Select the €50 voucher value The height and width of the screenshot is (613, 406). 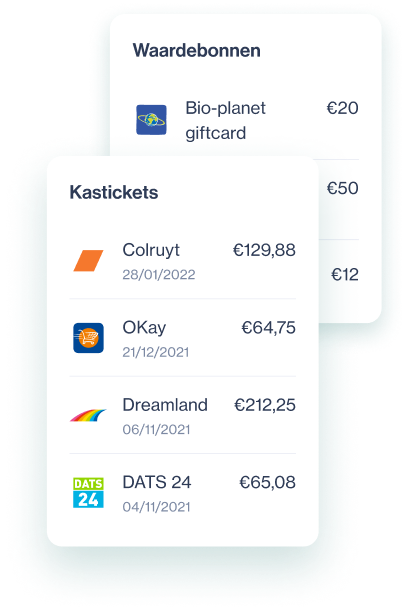pyautogui.click(x=343, y=188)
